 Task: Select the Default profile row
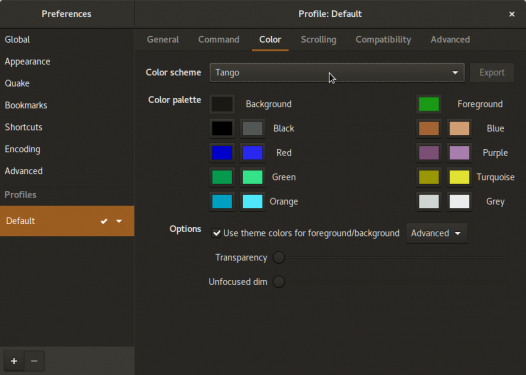[67, 221]
